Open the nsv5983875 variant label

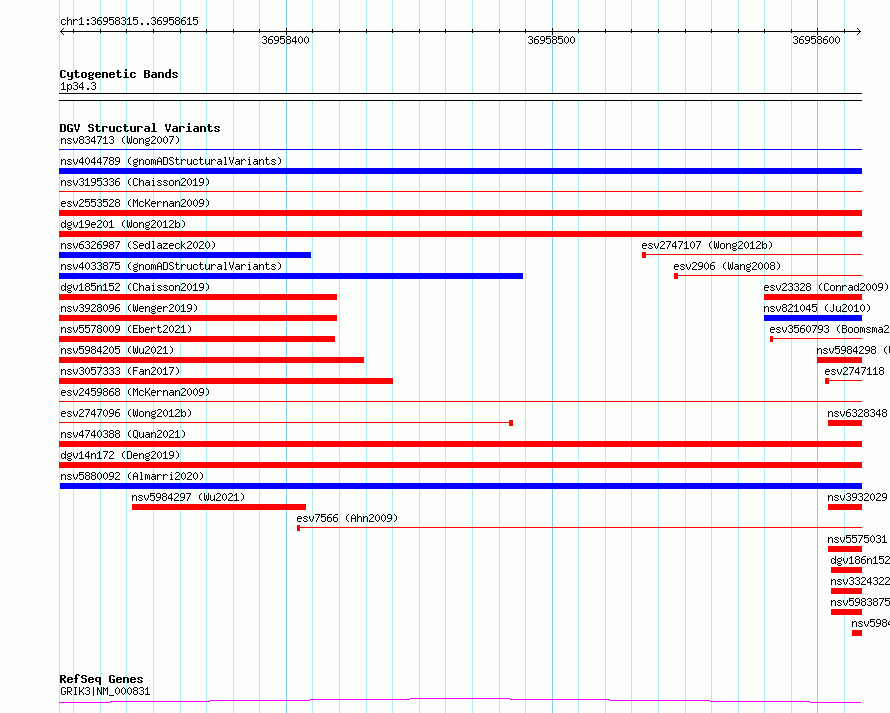coord(860,602)
